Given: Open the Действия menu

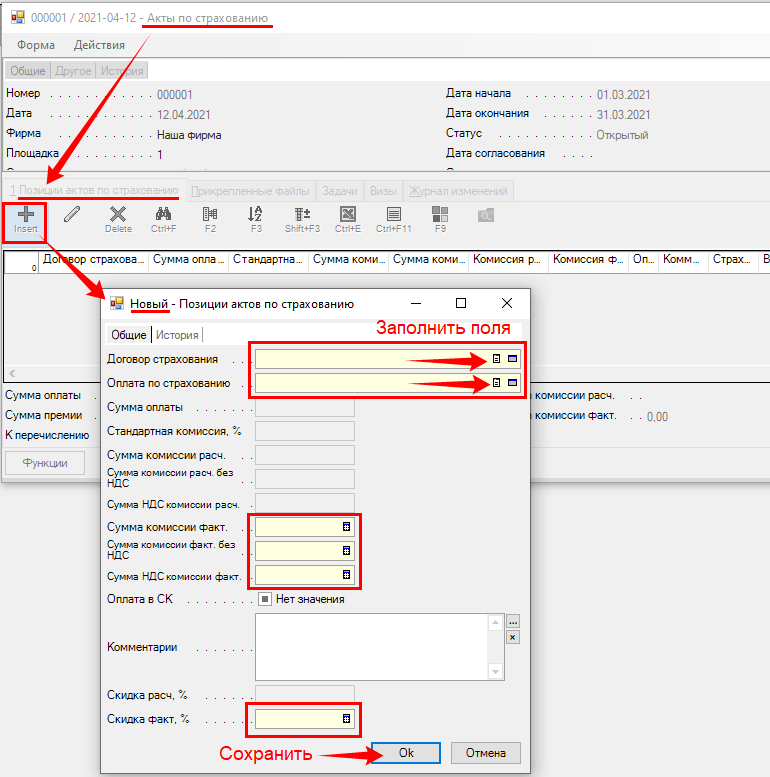Looking at the screenshot, I should [99, 45].
